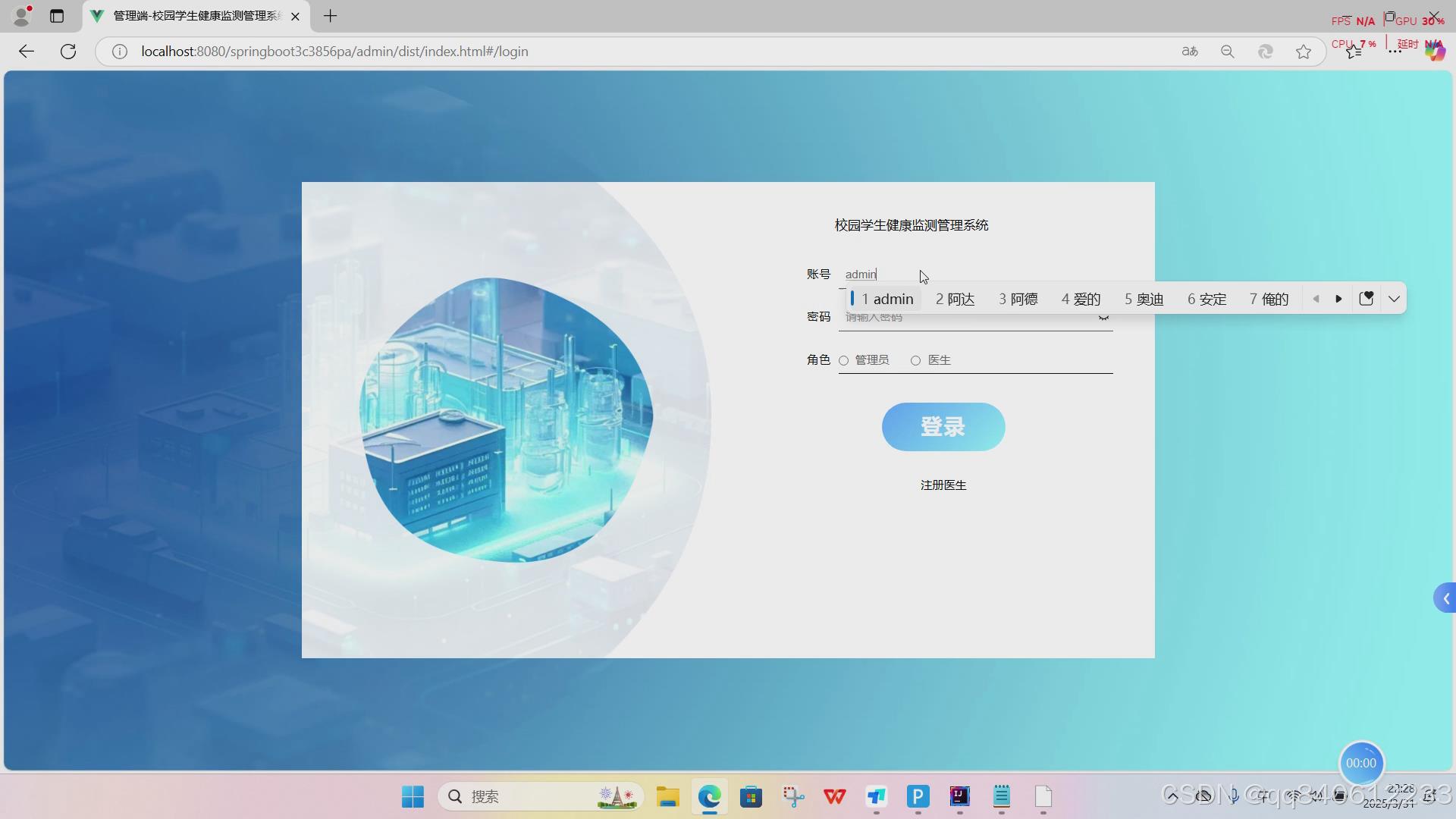The image size is (1456, 819).
Task: Show next page of IME candidates
Action: 1338,299
